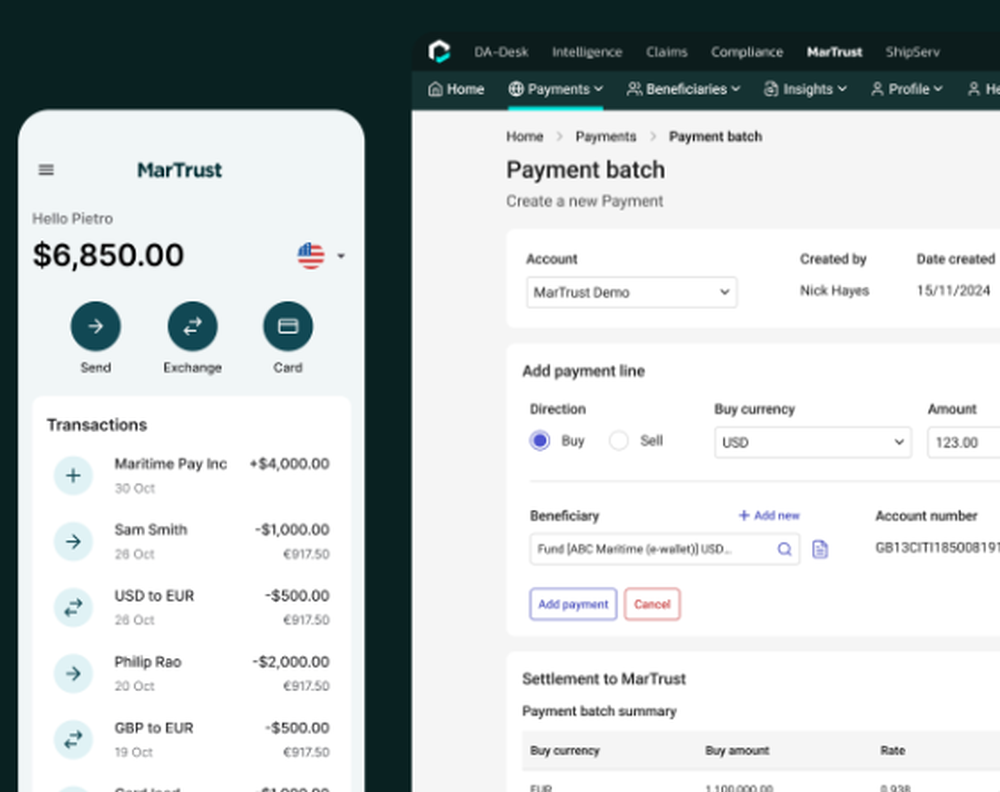Click the arrow icon for Sam Smith transaction
The image size is (1000, 792).
click(73, 541)
